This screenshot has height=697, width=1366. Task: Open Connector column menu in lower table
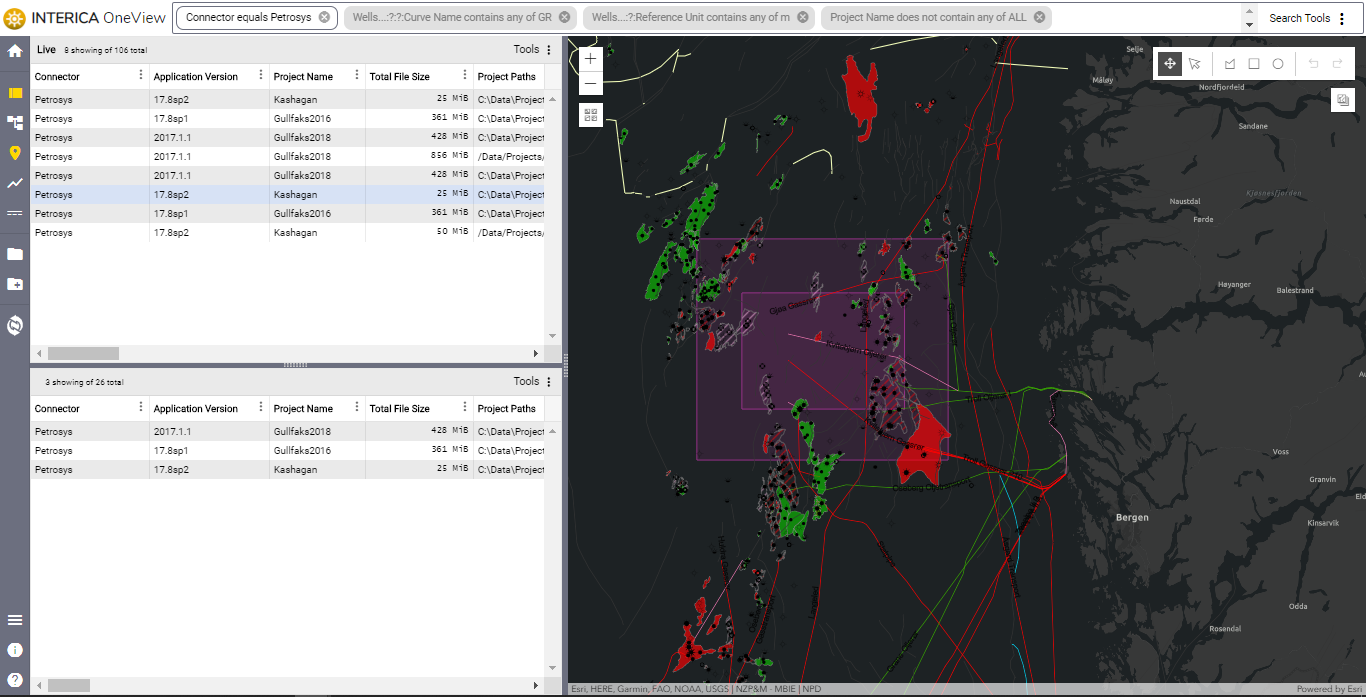point(141,407)
